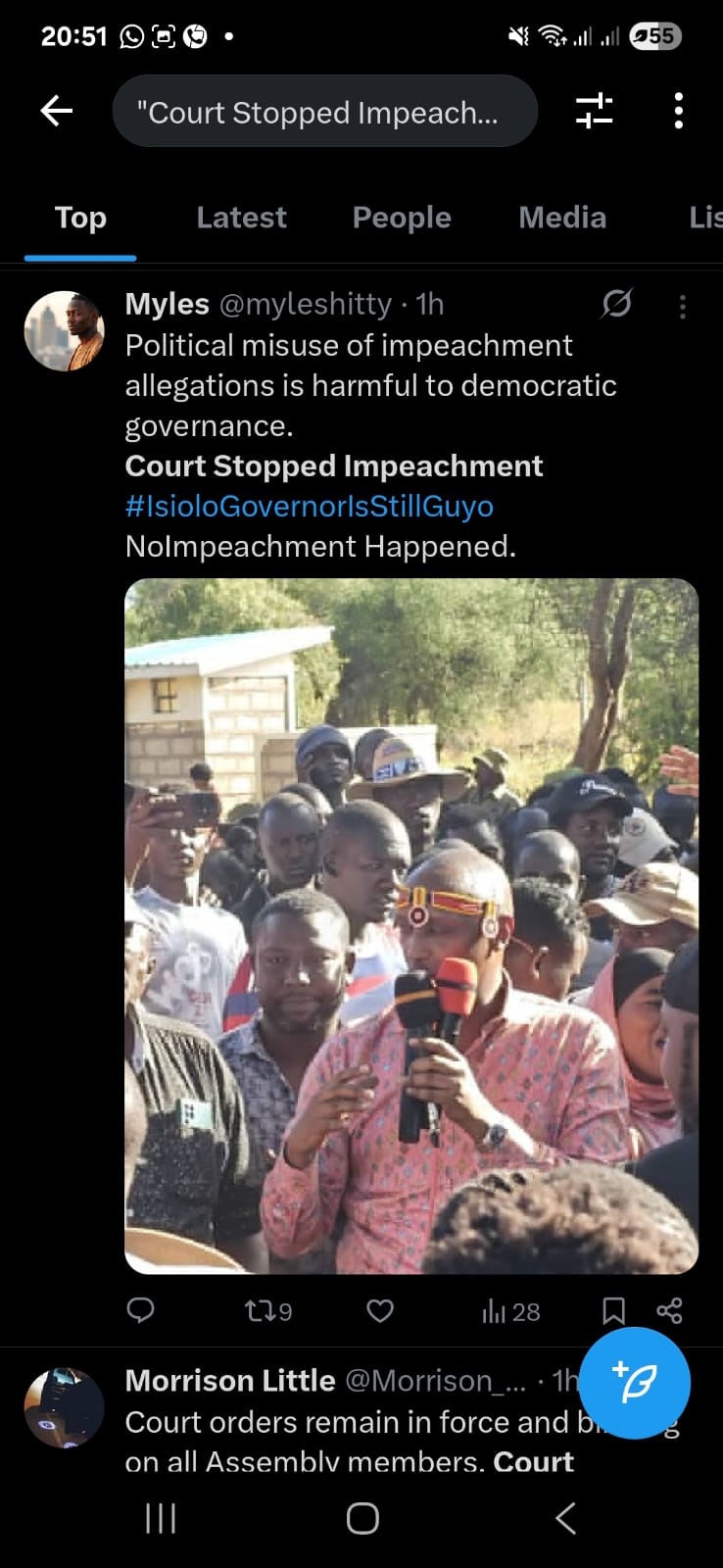Reply to Myles' tweet via comment icon
Screen dimensions: 723x1568
pos(141,1310)
